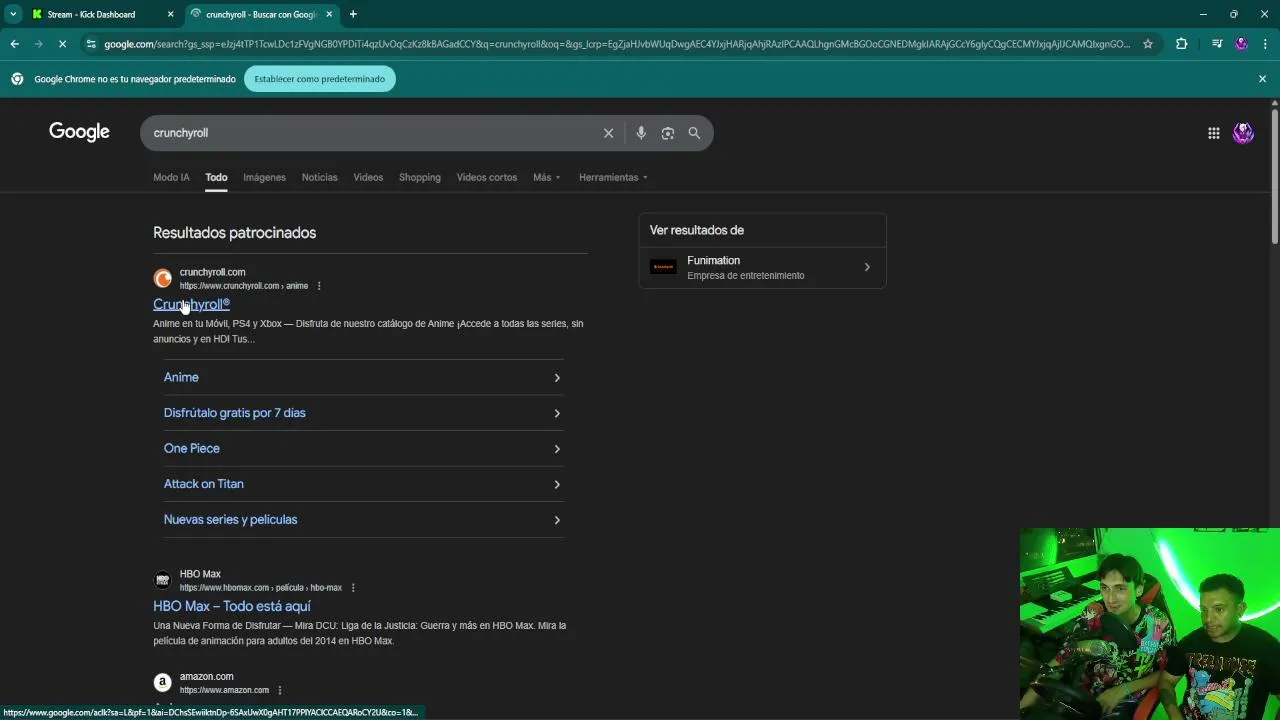
Task: Click the chevron on Funimation card
Action: tap(867, 267)
